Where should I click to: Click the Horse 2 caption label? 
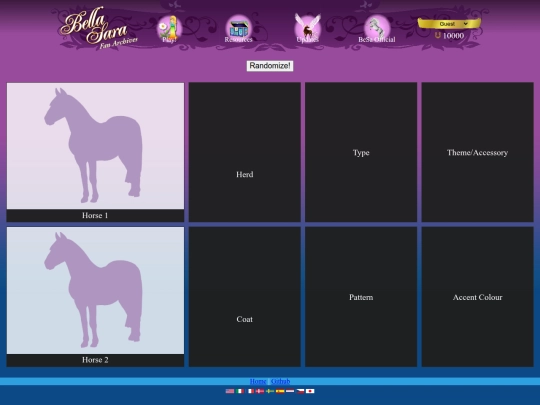click(x=95, y=360)
